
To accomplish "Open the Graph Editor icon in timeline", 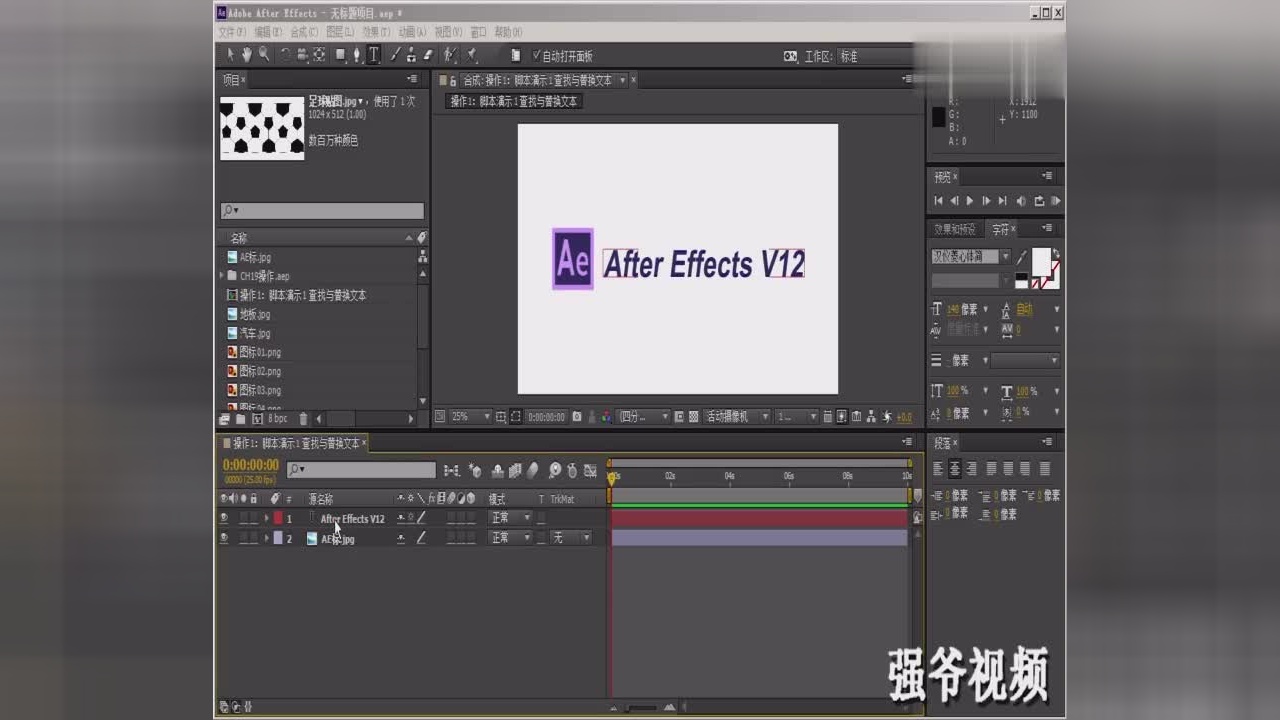I will point(590,470).
